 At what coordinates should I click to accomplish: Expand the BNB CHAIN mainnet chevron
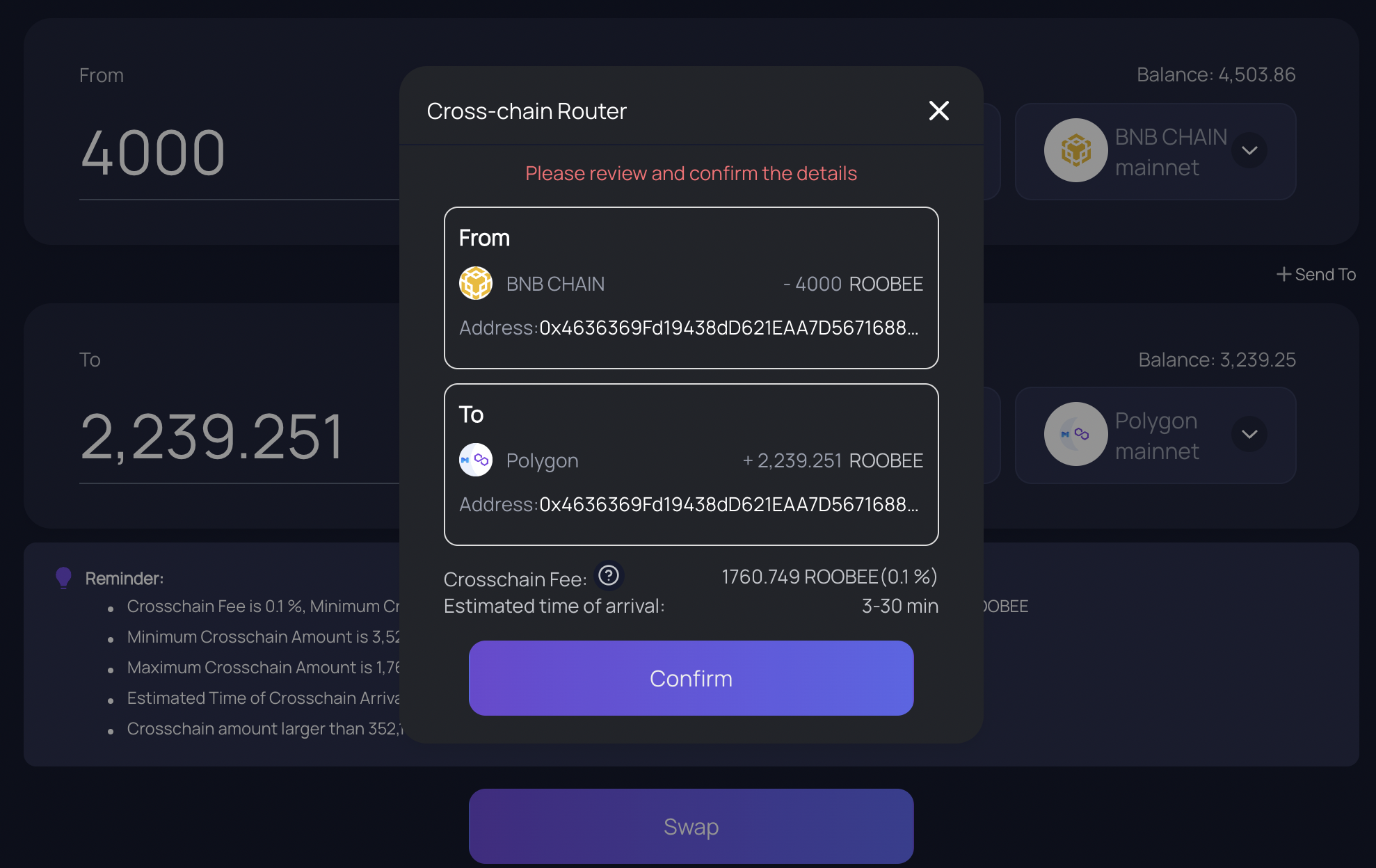pos(1249,151)
